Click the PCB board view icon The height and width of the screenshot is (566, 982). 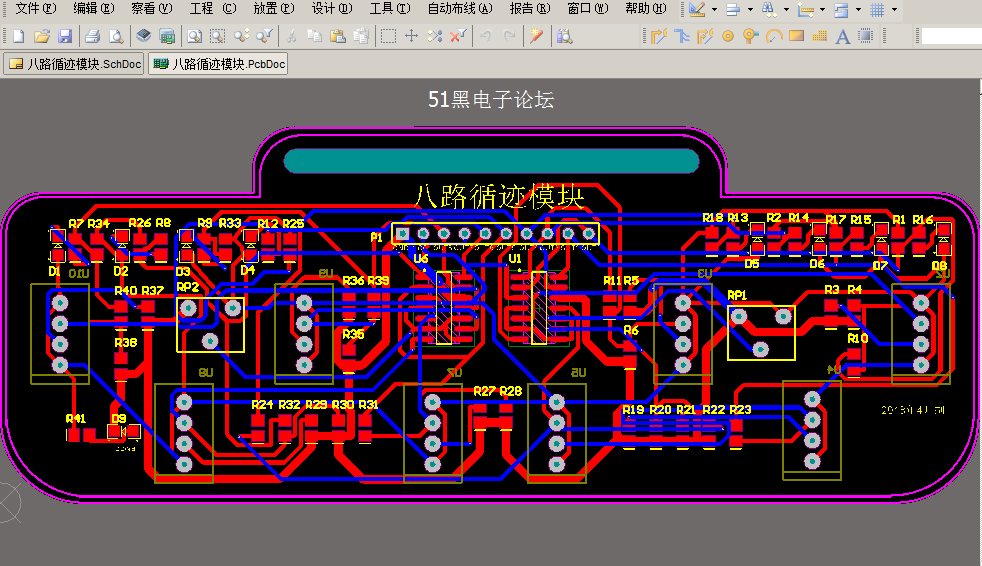[167, 36]
